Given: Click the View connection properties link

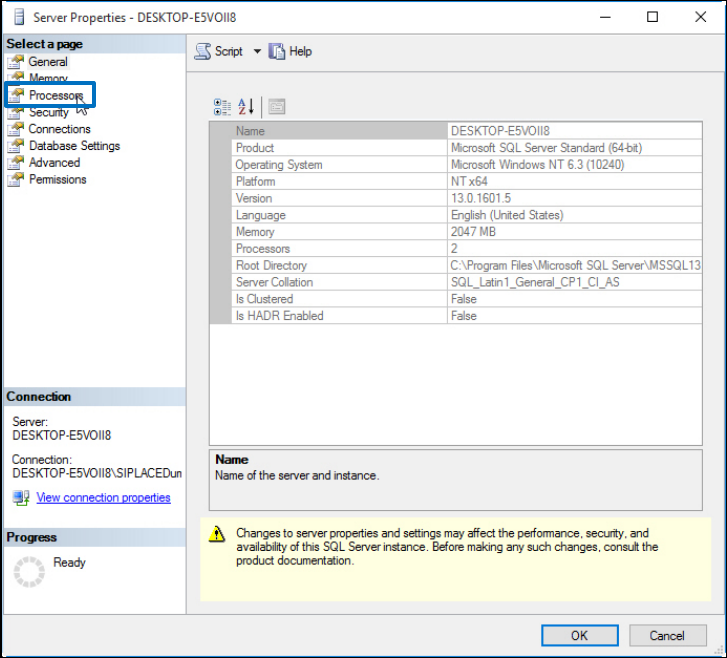Looking at the screenshot, I should [x=103, y=498].
